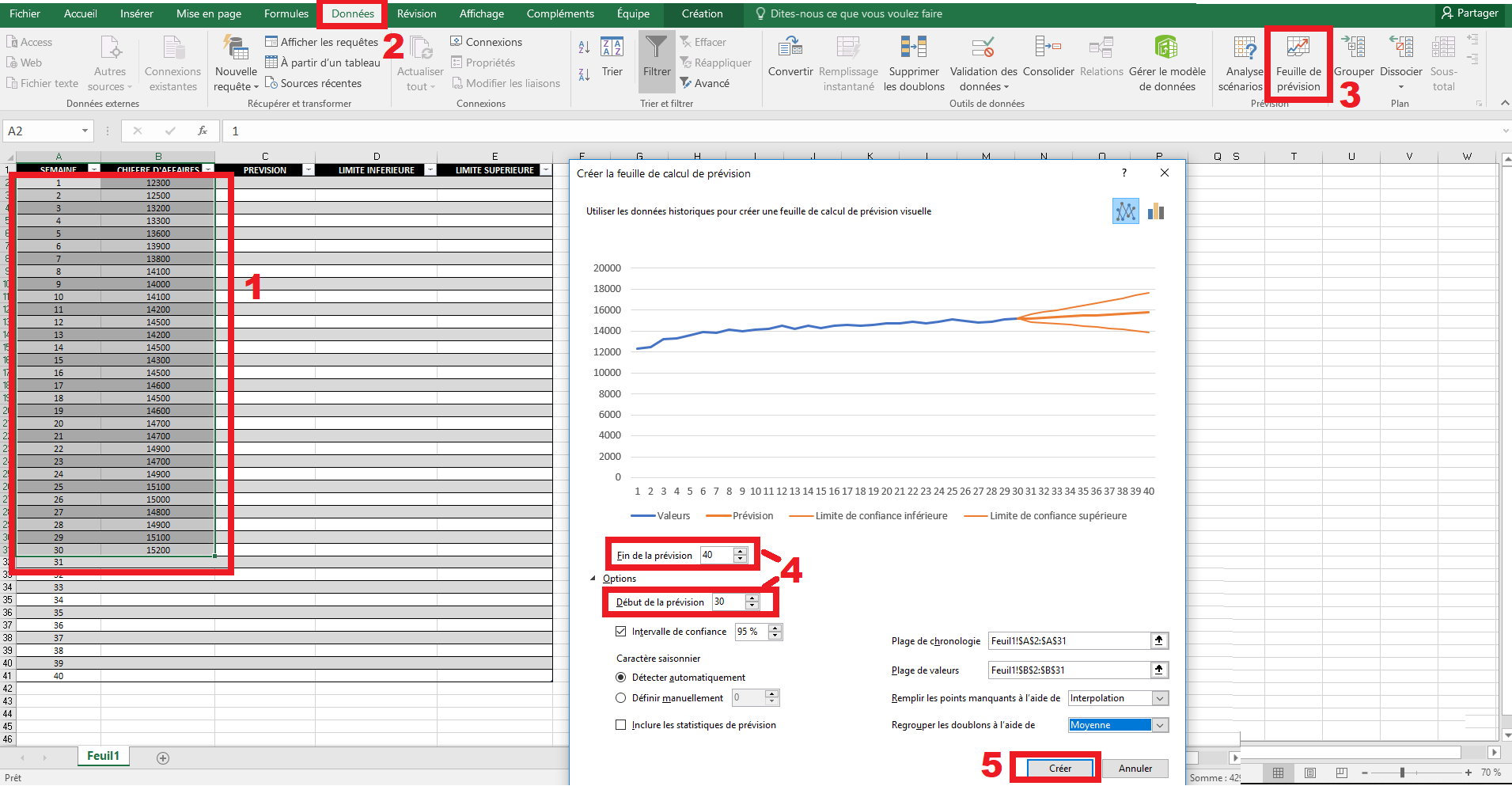1512x786 pixels.
Task: Insert function with fx icon
Action: pyautogui.click(x=203, y=131)
